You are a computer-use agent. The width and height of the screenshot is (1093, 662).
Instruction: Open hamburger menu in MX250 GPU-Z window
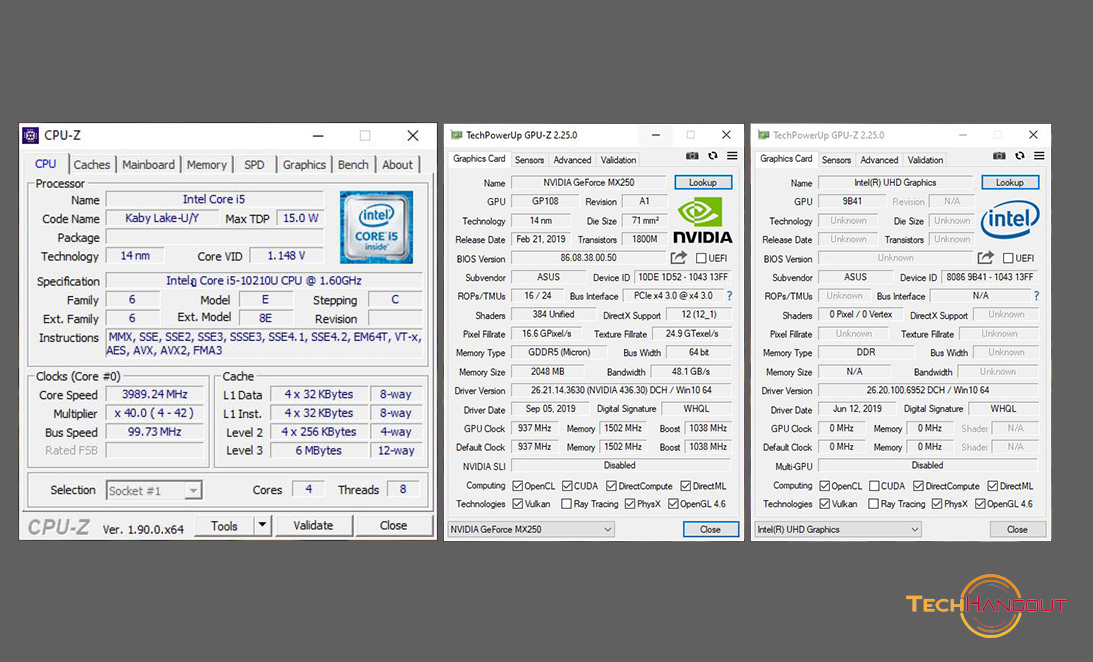732,156
